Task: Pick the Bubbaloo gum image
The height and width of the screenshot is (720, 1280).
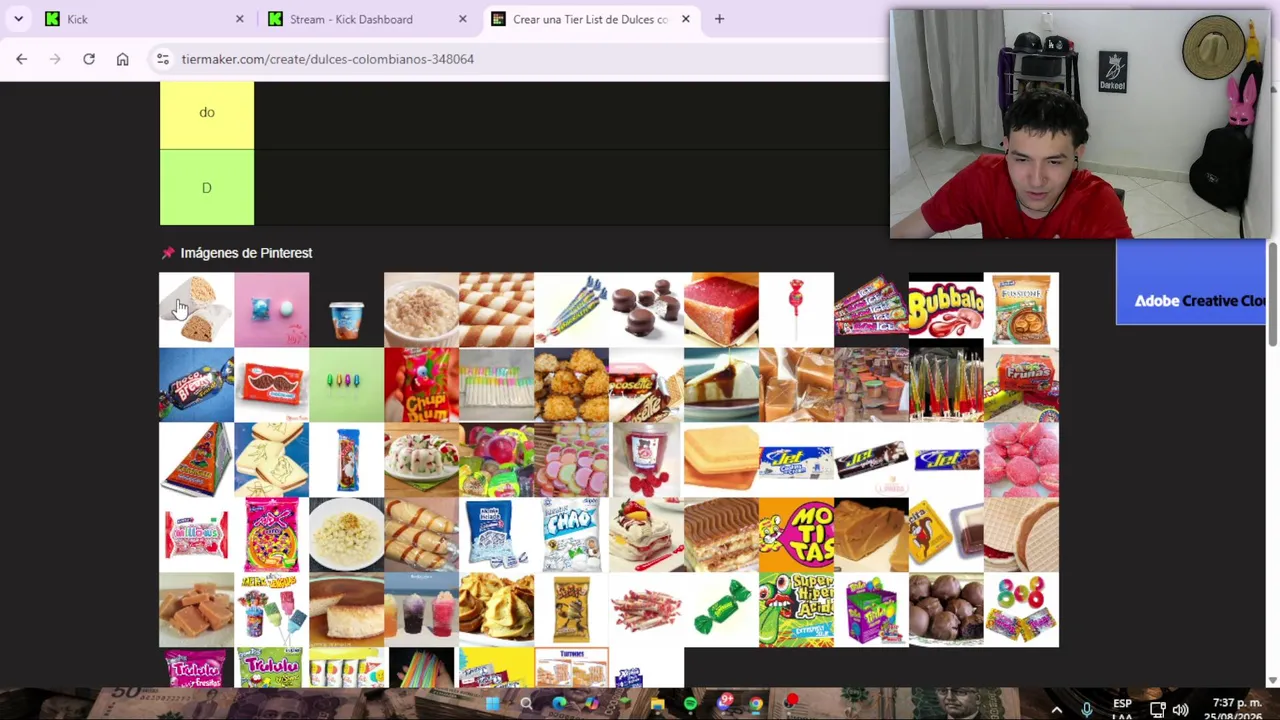Action: (946, 310)
